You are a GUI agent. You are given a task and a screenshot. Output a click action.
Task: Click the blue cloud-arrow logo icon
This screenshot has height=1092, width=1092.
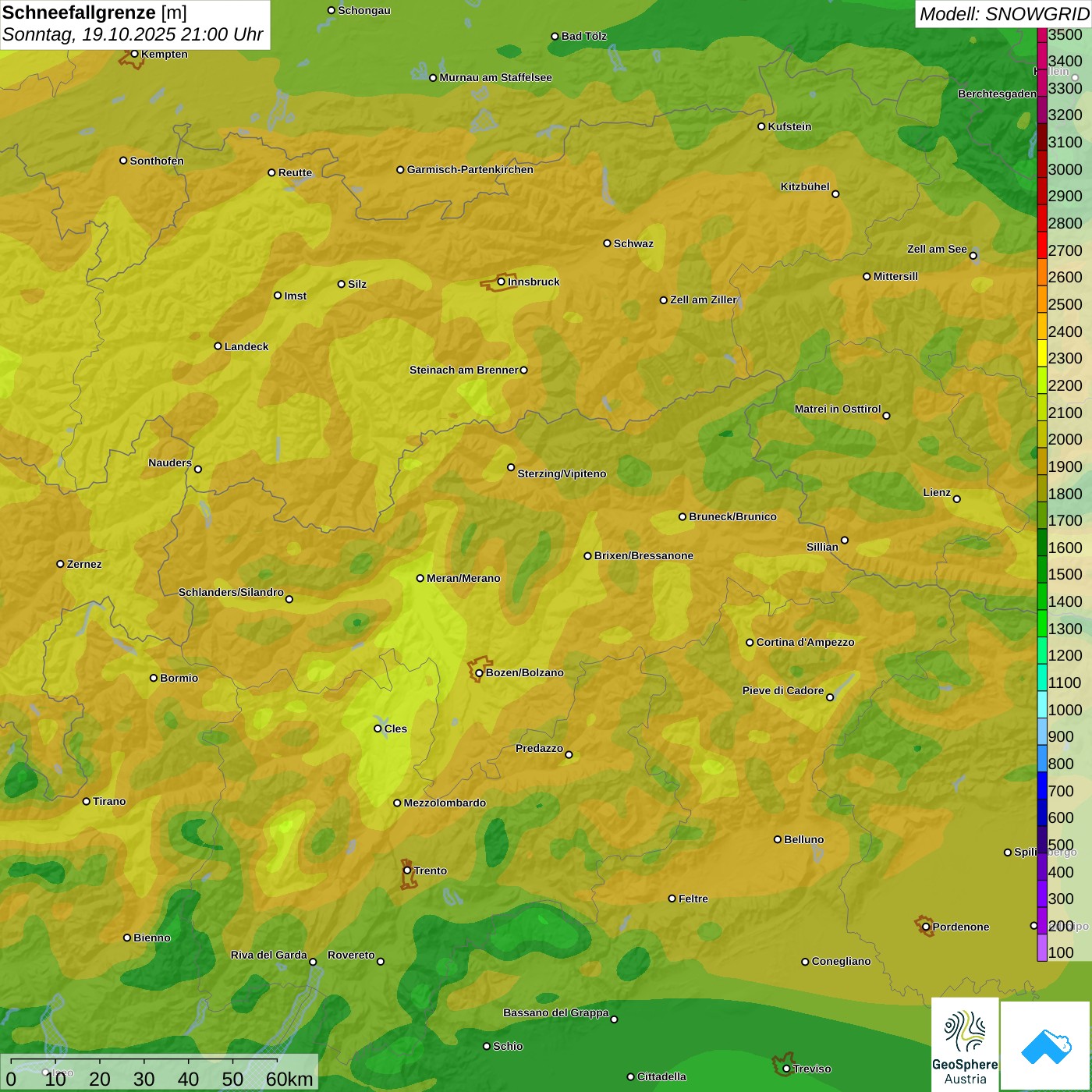(1046, 1046)
